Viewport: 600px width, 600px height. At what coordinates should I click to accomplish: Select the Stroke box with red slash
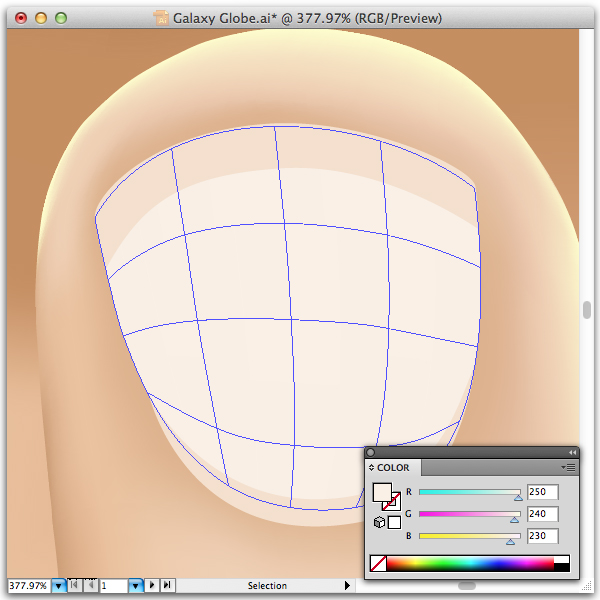point(395,505)
